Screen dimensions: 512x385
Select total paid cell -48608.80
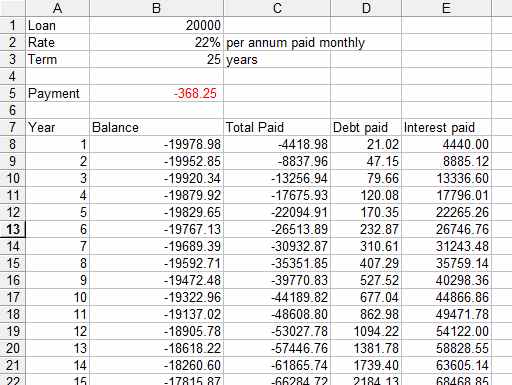tap(277, 314)
